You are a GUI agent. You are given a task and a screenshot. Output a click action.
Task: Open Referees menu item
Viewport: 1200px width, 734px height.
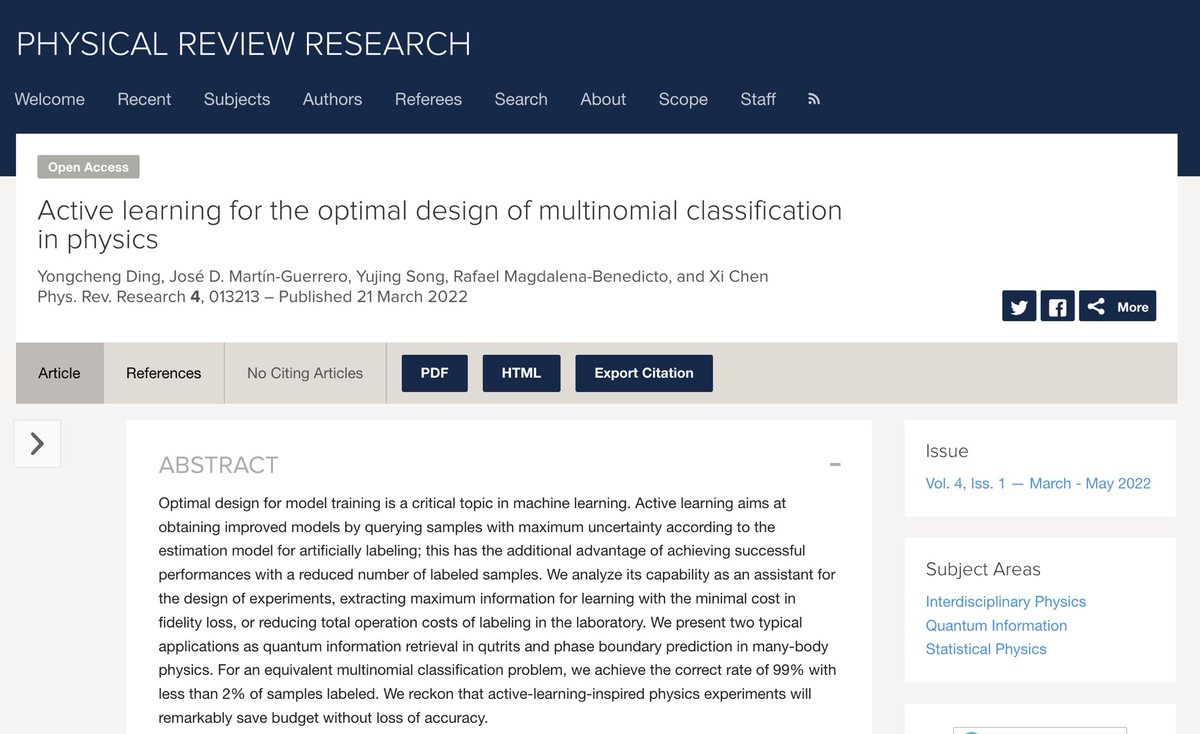428,99
